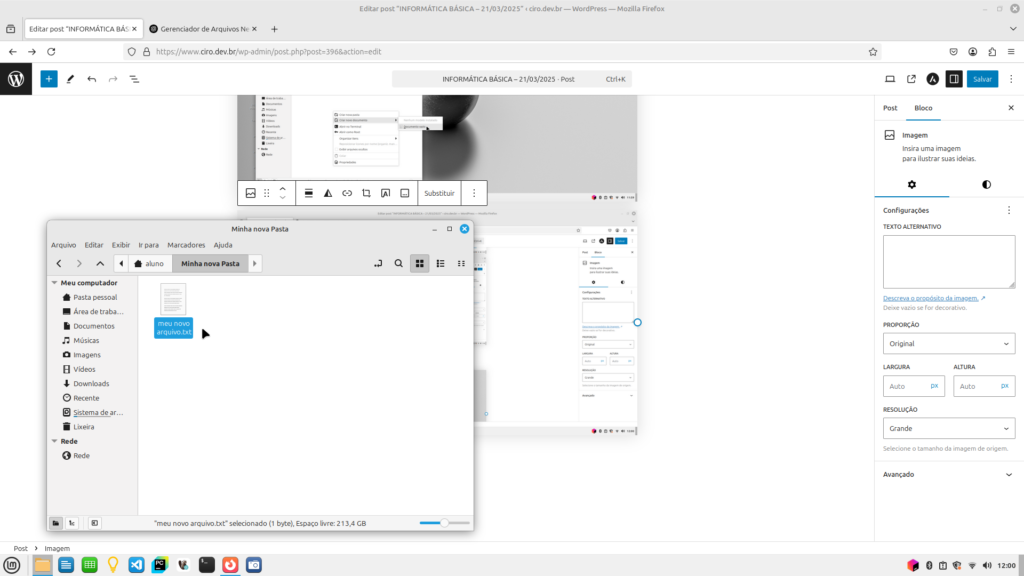Open the Styles half-circle tab in sidebar
Screen dimensions: 1024x576
coord(986,185)
